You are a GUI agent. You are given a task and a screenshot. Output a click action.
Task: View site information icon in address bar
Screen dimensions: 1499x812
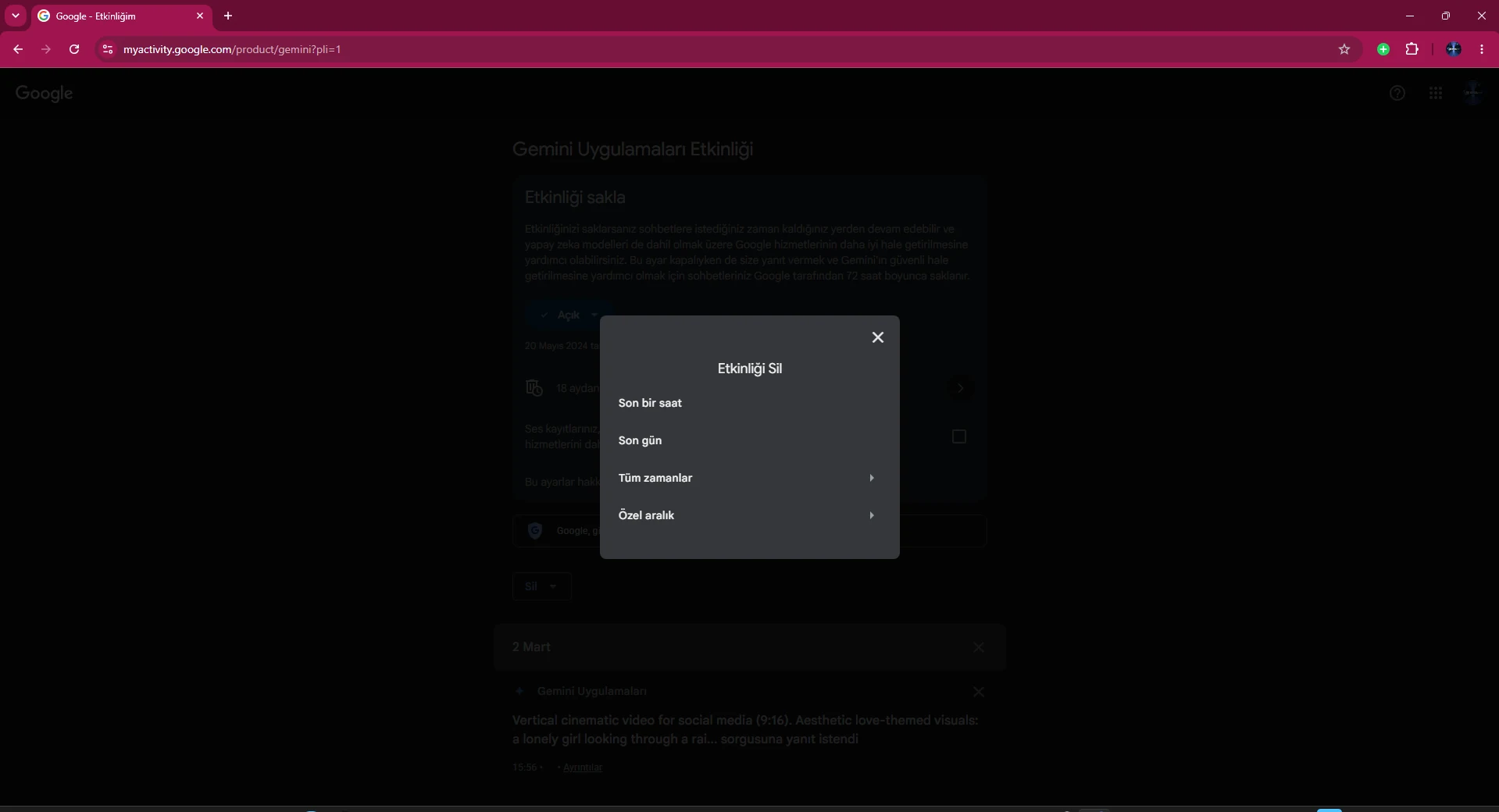[x=108, y=49]
